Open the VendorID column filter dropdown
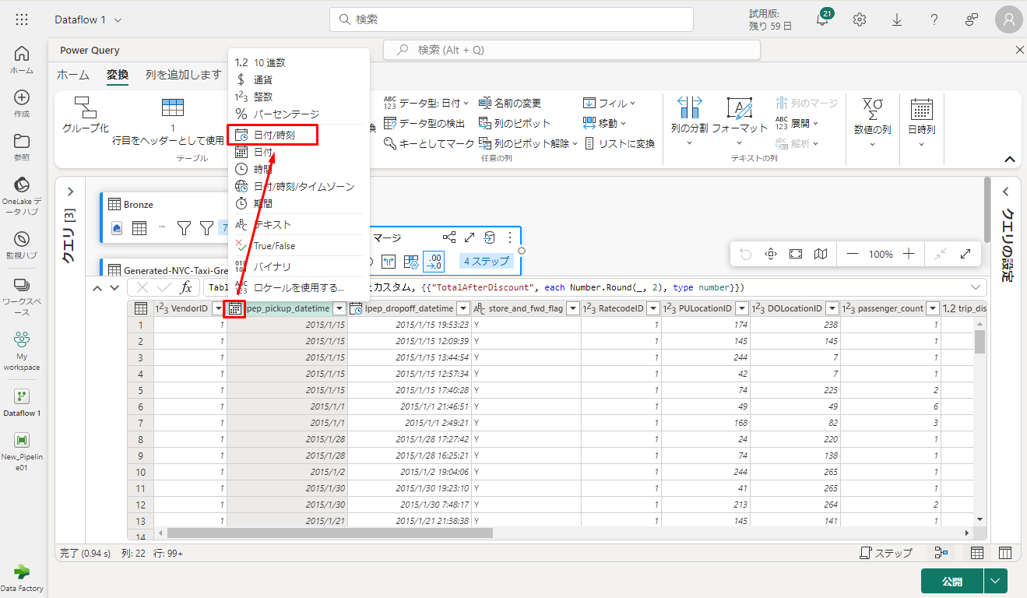The image size is (1027, 598). (217, 309)
